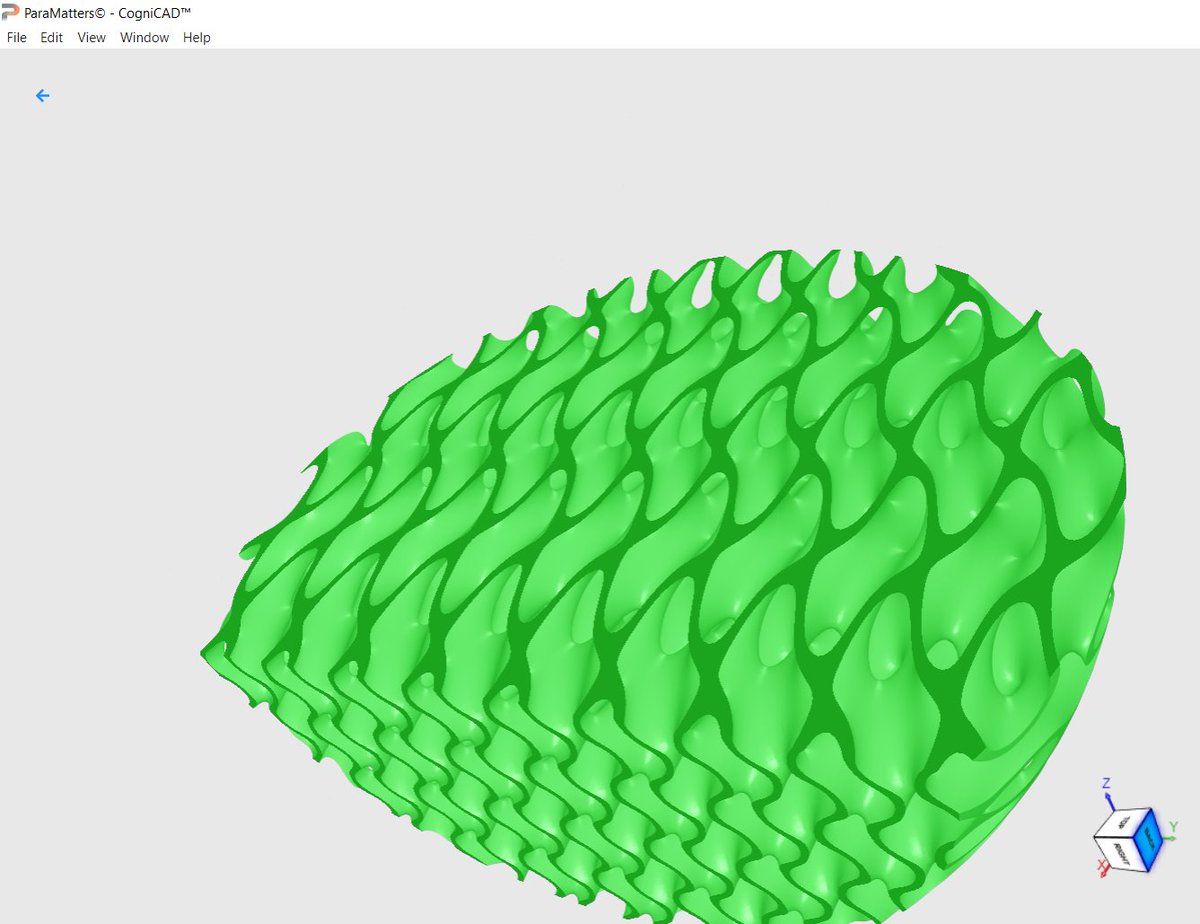Screen dimensions: 1200x924
Task: Click the ParaMatters logo in title bar
Action: (11, 12)
